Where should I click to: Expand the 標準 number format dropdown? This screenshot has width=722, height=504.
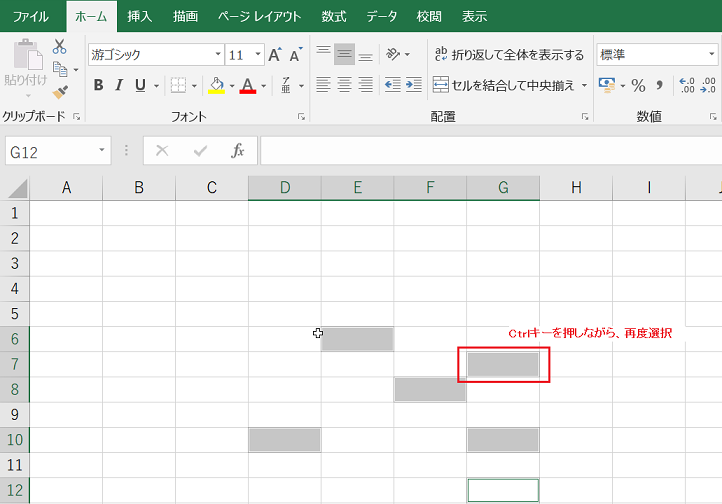coord(655,55)
